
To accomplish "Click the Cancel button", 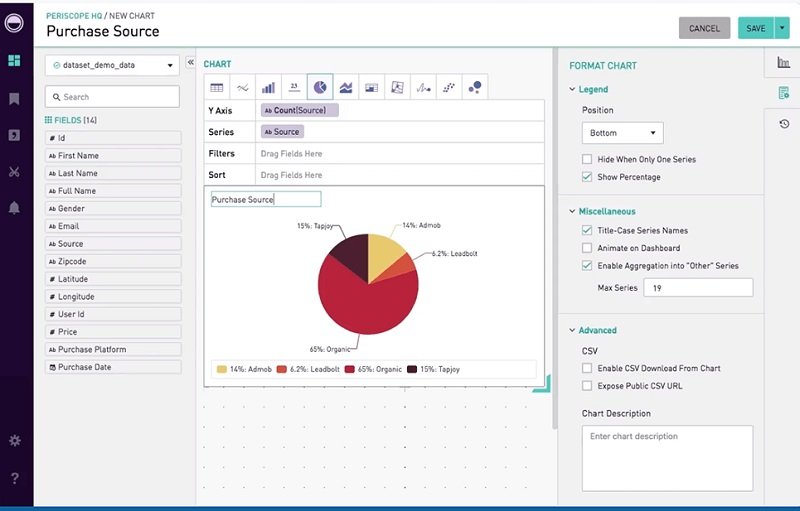I will click(704, 28).
